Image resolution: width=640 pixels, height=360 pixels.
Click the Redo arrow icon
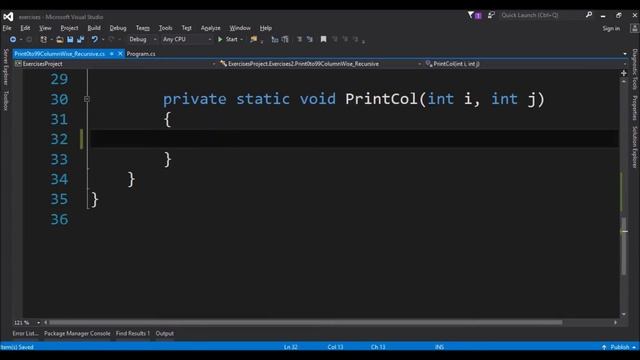click(111, 39)
